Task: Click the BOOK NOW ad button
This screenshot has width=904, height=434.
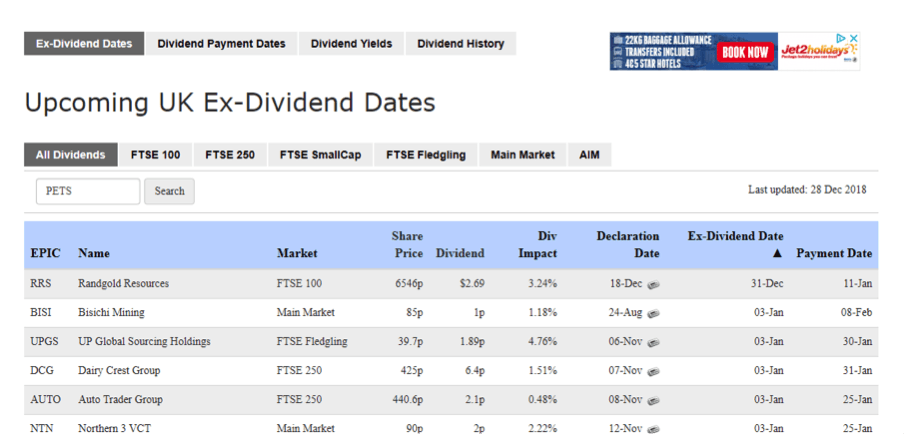Action: pyautogui.click(x=745, y=52)
